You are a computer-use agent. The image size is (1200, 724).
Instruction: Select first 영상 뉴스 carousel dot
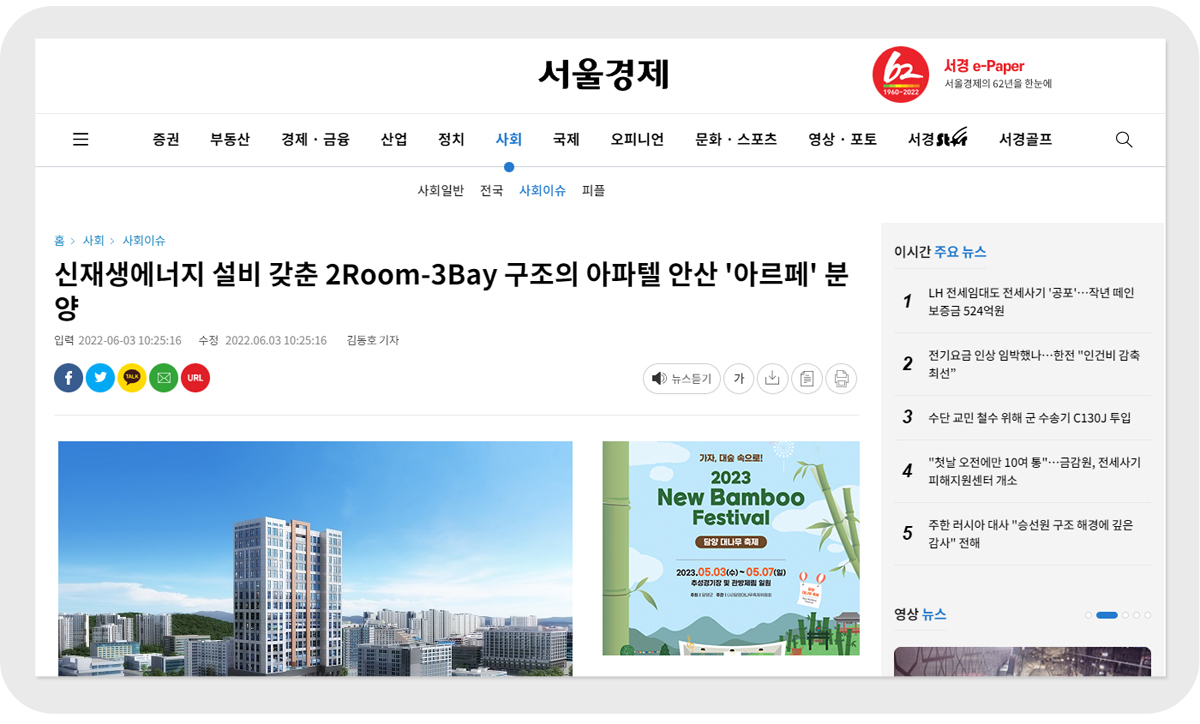[x=1088, y=615]
